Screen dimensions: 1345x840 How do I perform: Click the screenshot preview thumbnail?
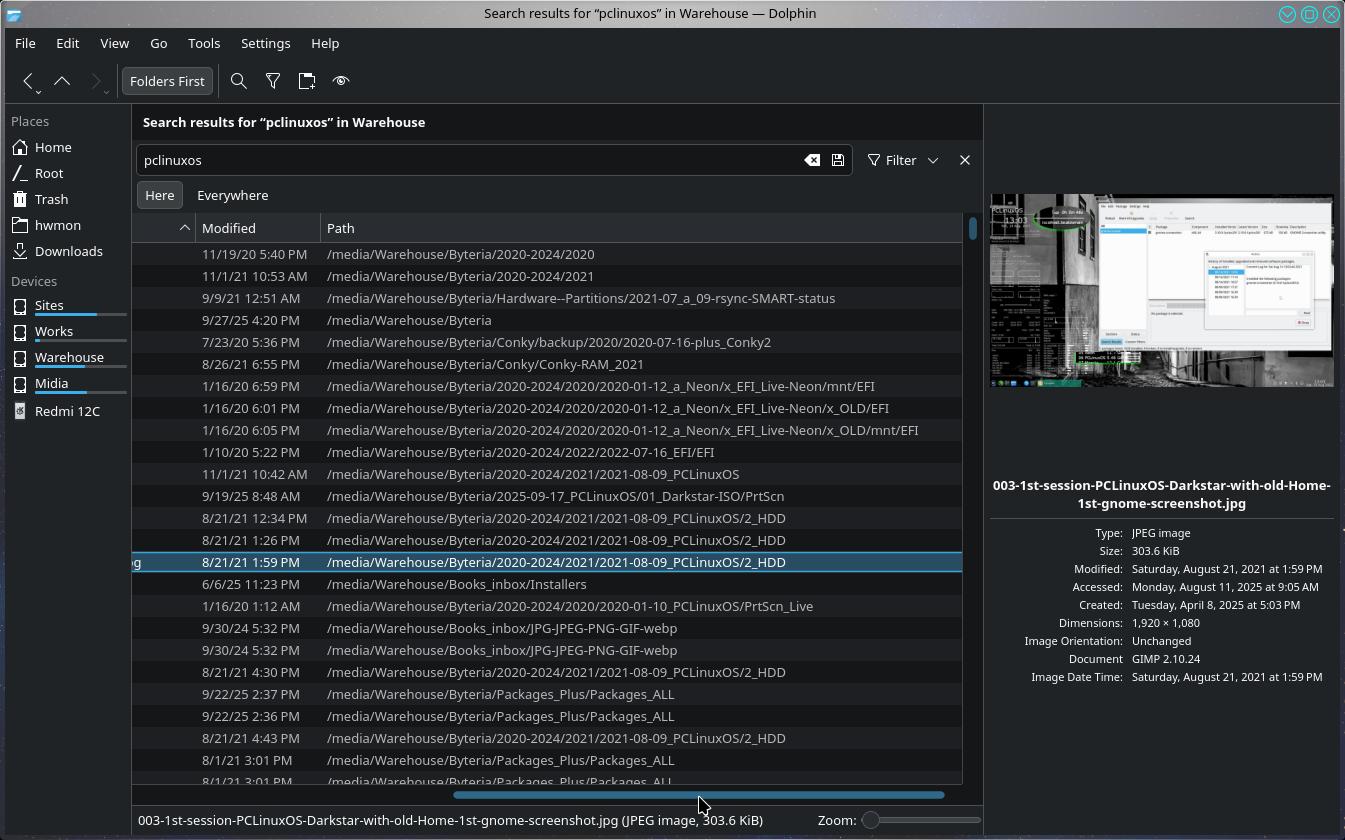1161,290
